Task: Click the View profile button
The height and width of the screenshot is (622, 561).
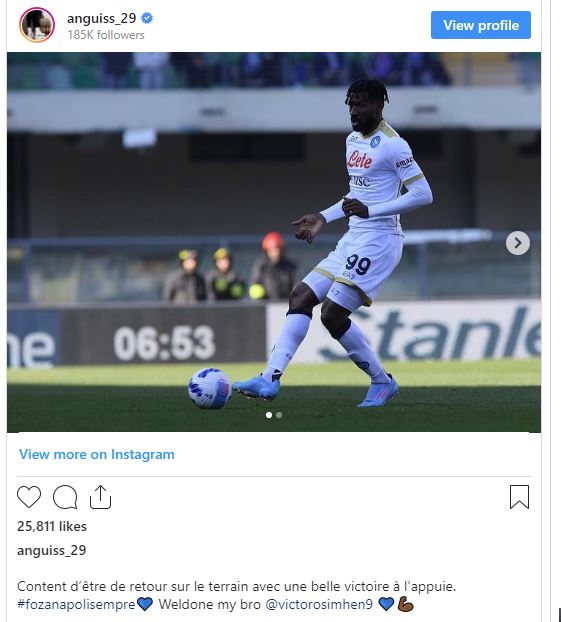Action: point(481,25)
